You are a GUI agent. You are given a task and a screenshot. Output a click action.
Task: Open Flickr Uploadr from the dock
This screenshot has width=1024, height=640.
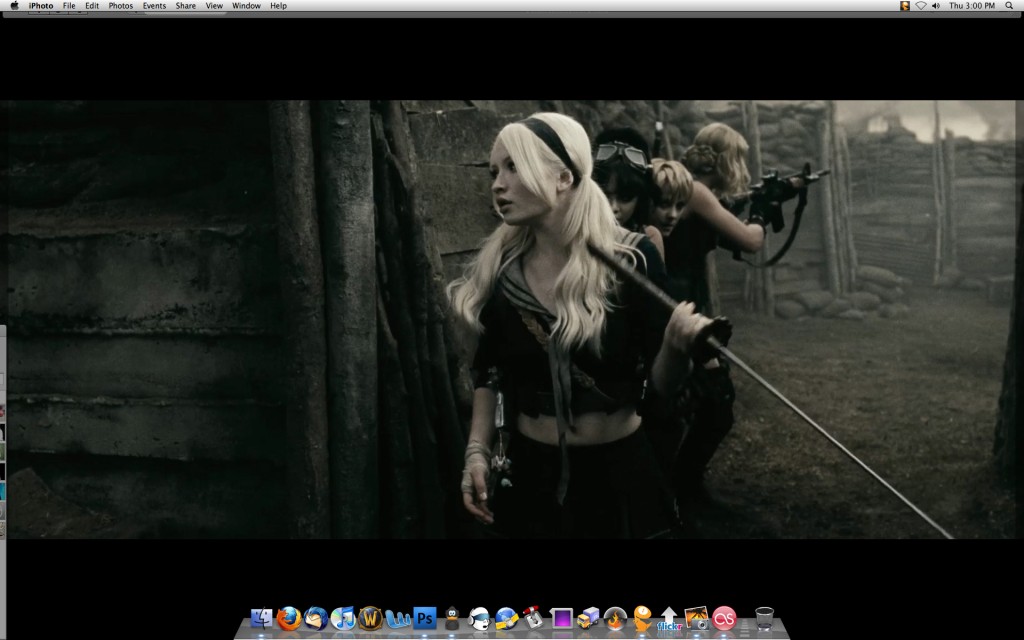(x=669, y=619)
